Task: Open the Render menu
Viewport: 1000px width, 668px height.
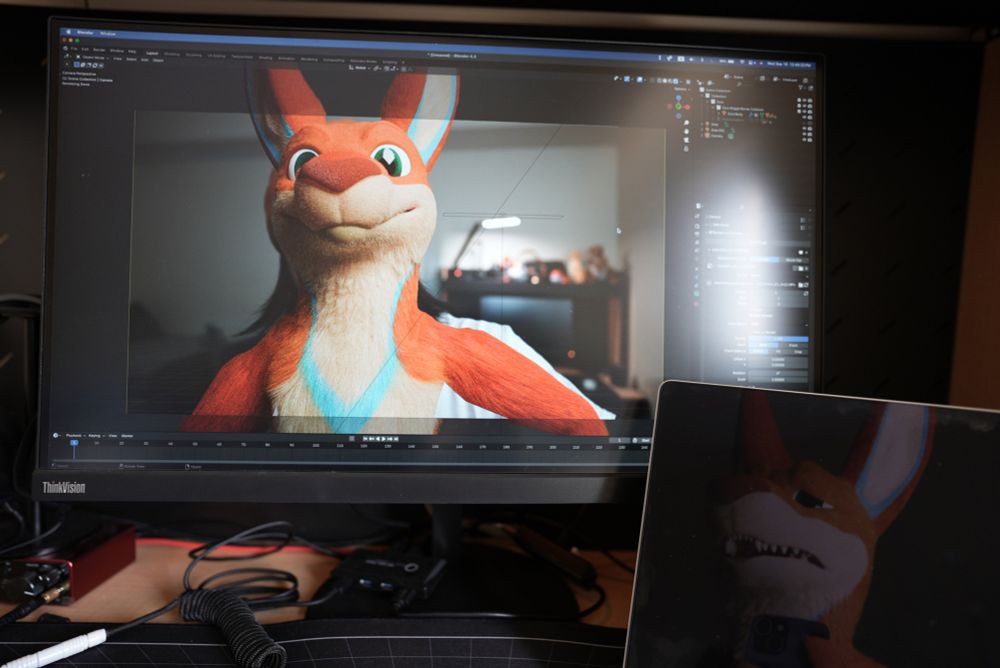Action: [99, 50]
